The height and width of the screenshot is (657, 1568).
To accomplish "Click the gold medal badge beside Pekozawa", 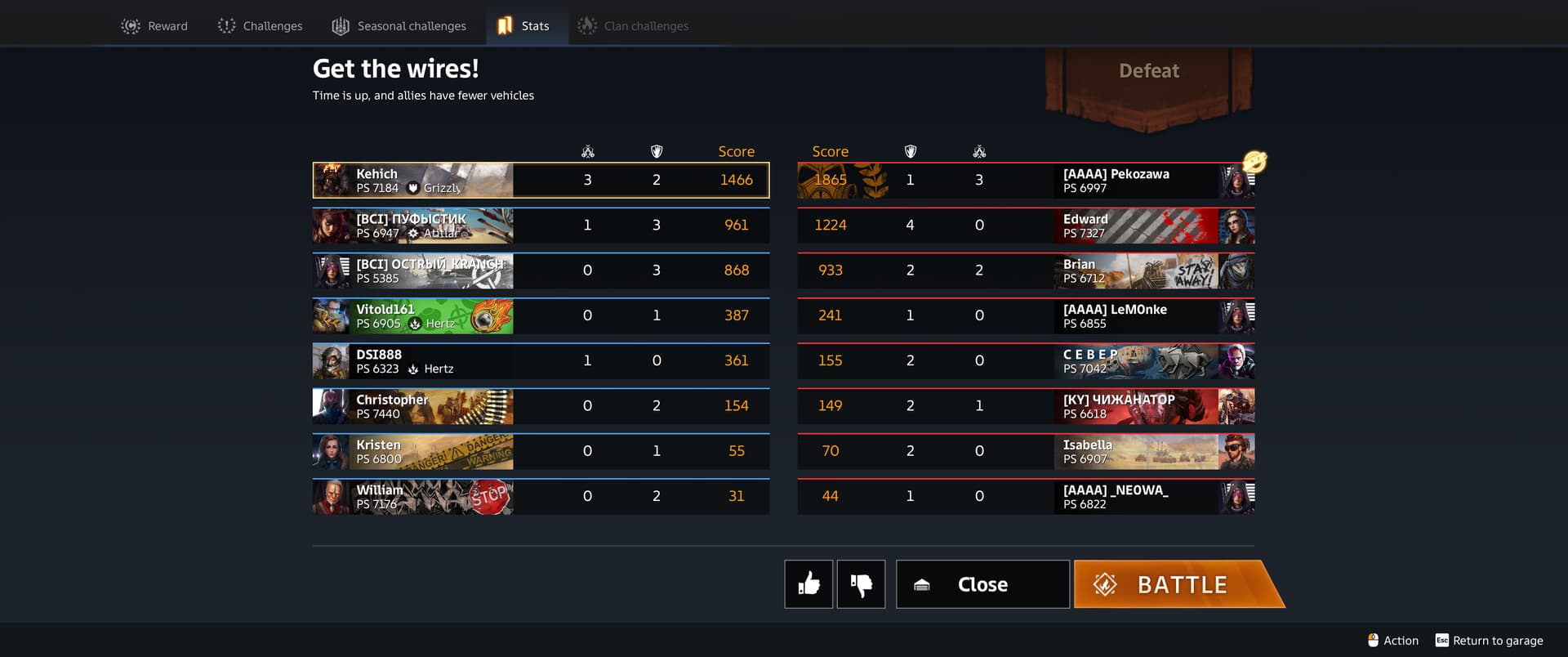I will (1254, 162).
